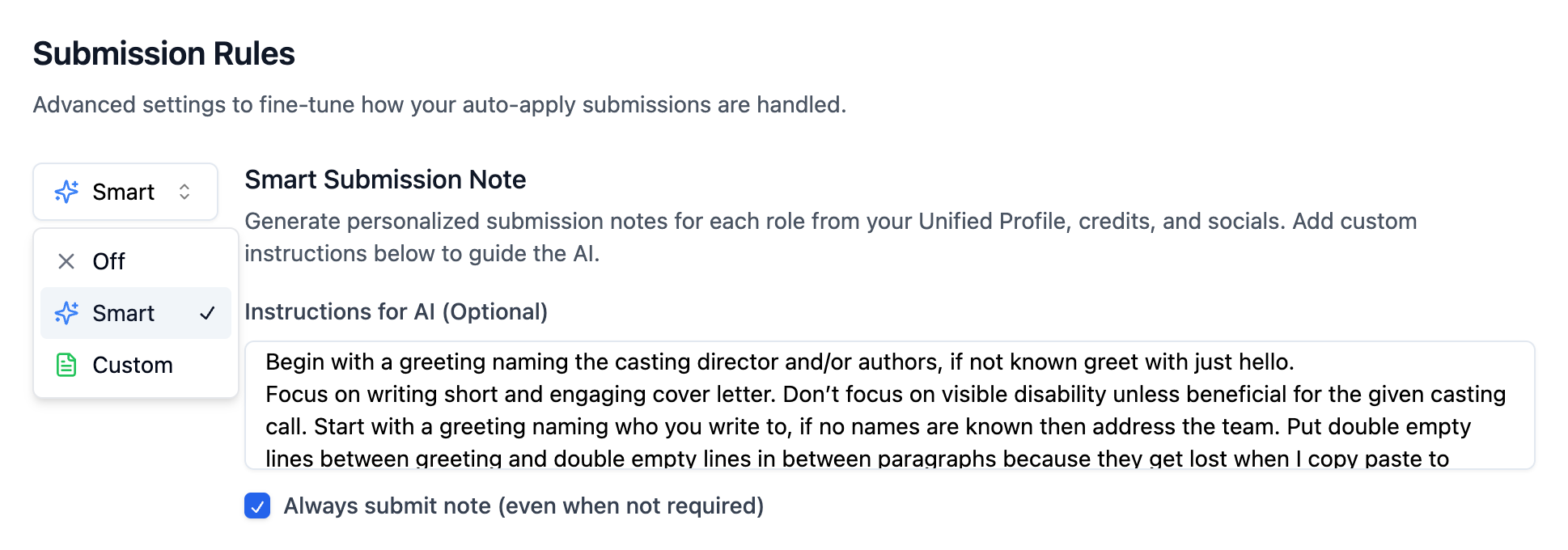Image resolution: width=1568 pixels, height=550 pixels.
Task: Click the 'Instructions for AI (Optional)' label
Action: (x=396, y=312)
